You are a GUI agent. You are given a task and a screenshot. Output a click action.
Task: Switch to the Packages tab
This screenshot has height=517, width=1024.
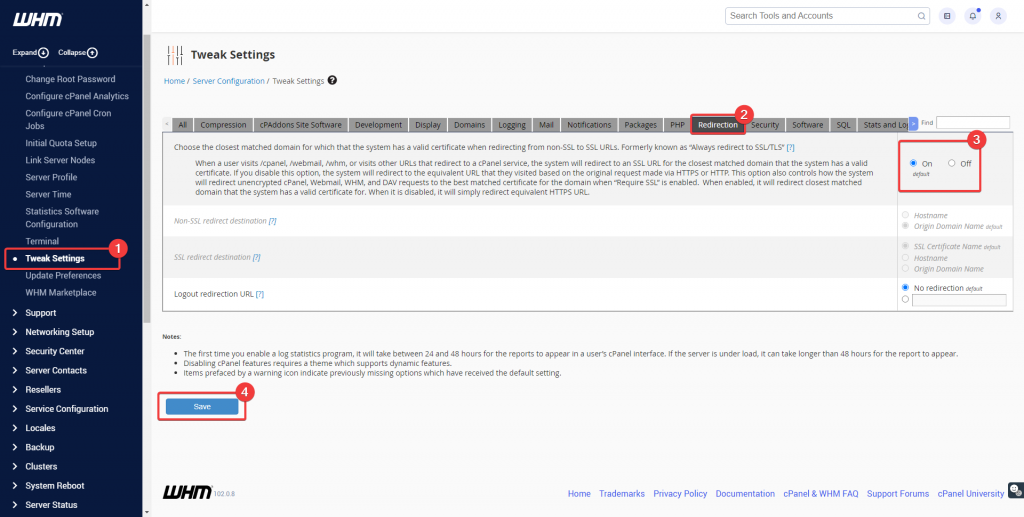coord(641,125)
